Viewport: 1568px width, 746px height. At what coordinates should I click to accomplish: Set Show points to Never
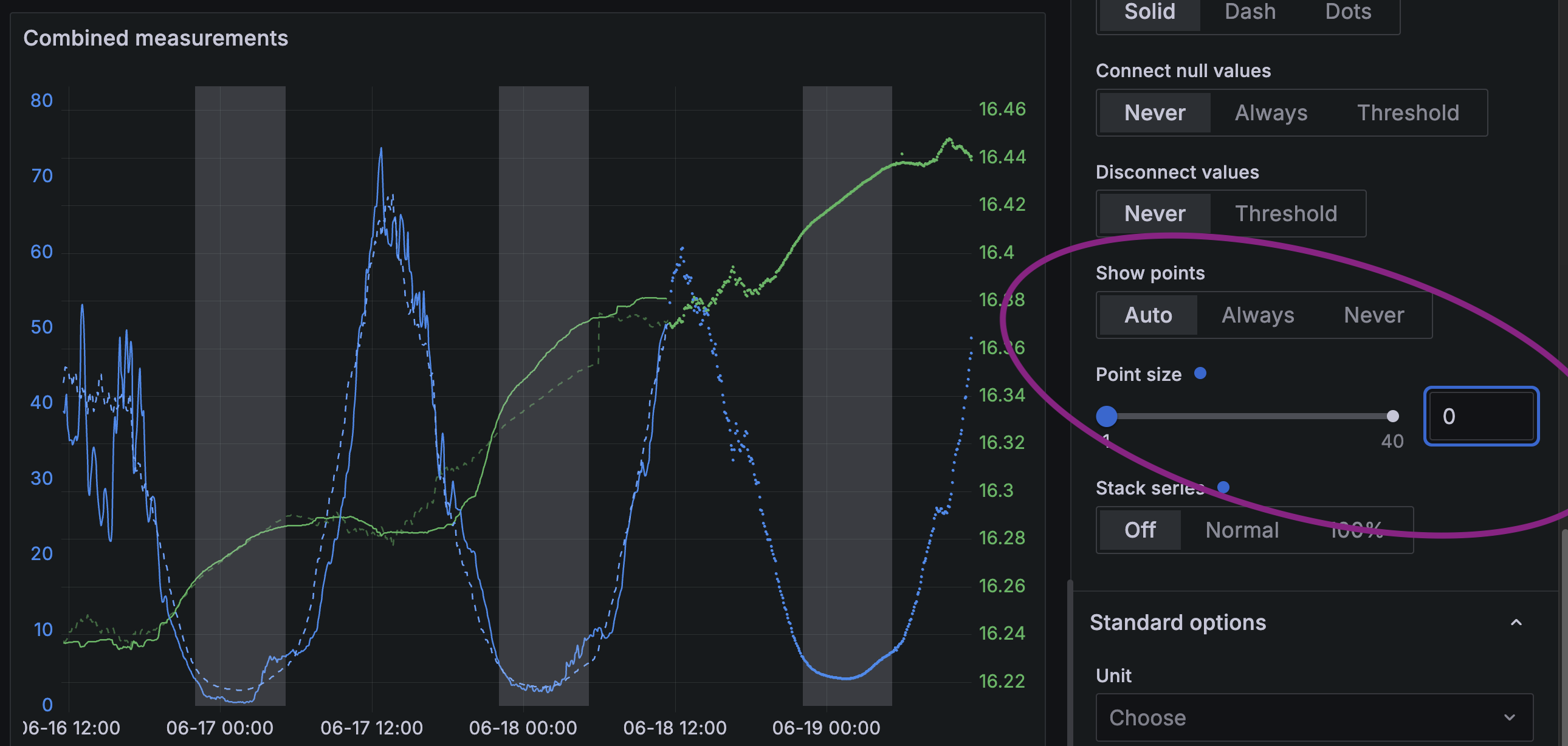(x=1374, y=315)
